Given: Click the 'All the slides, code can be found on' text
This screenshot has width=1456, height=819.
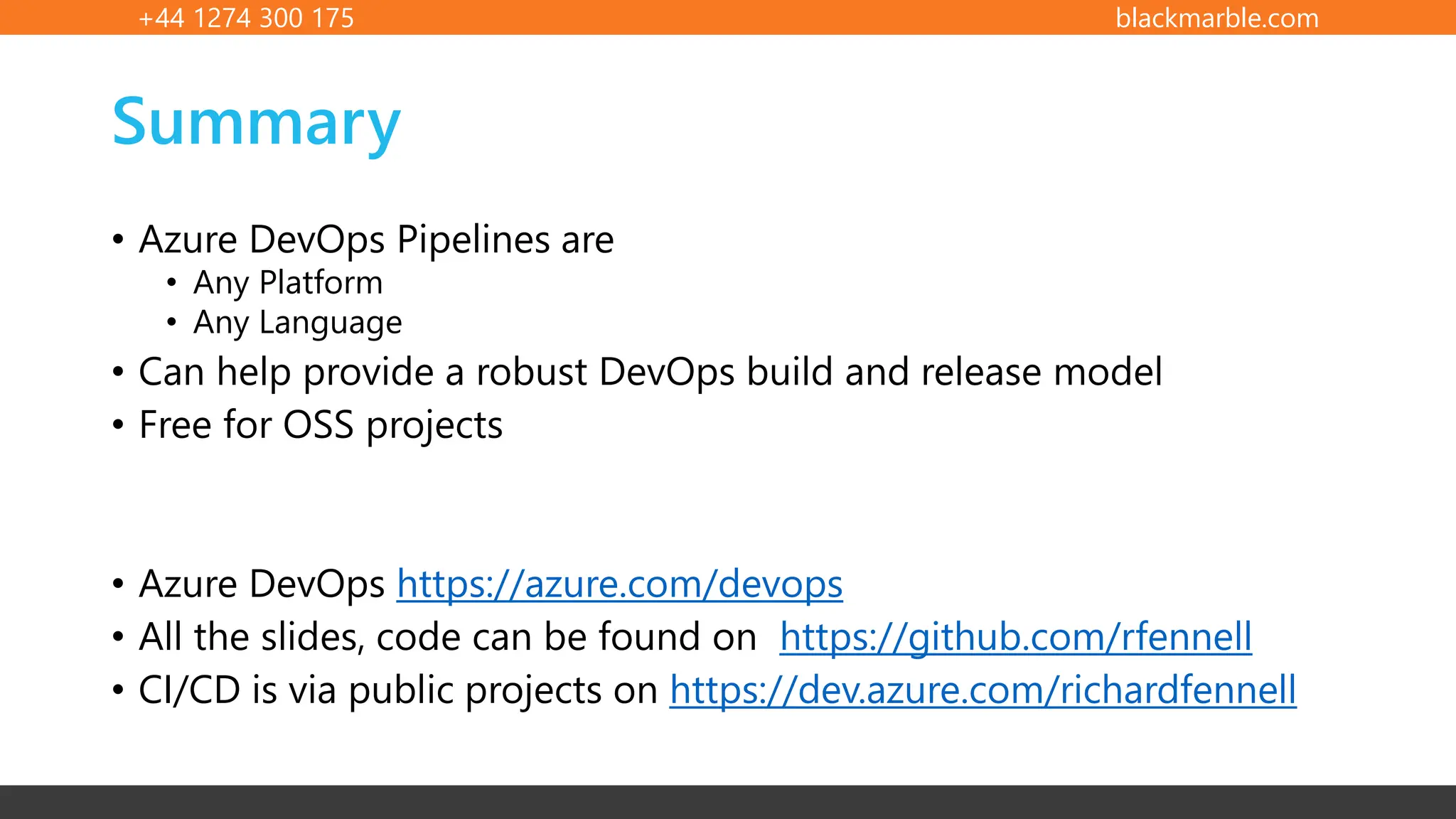Looking at the screenshot, I should pos(448,637).
